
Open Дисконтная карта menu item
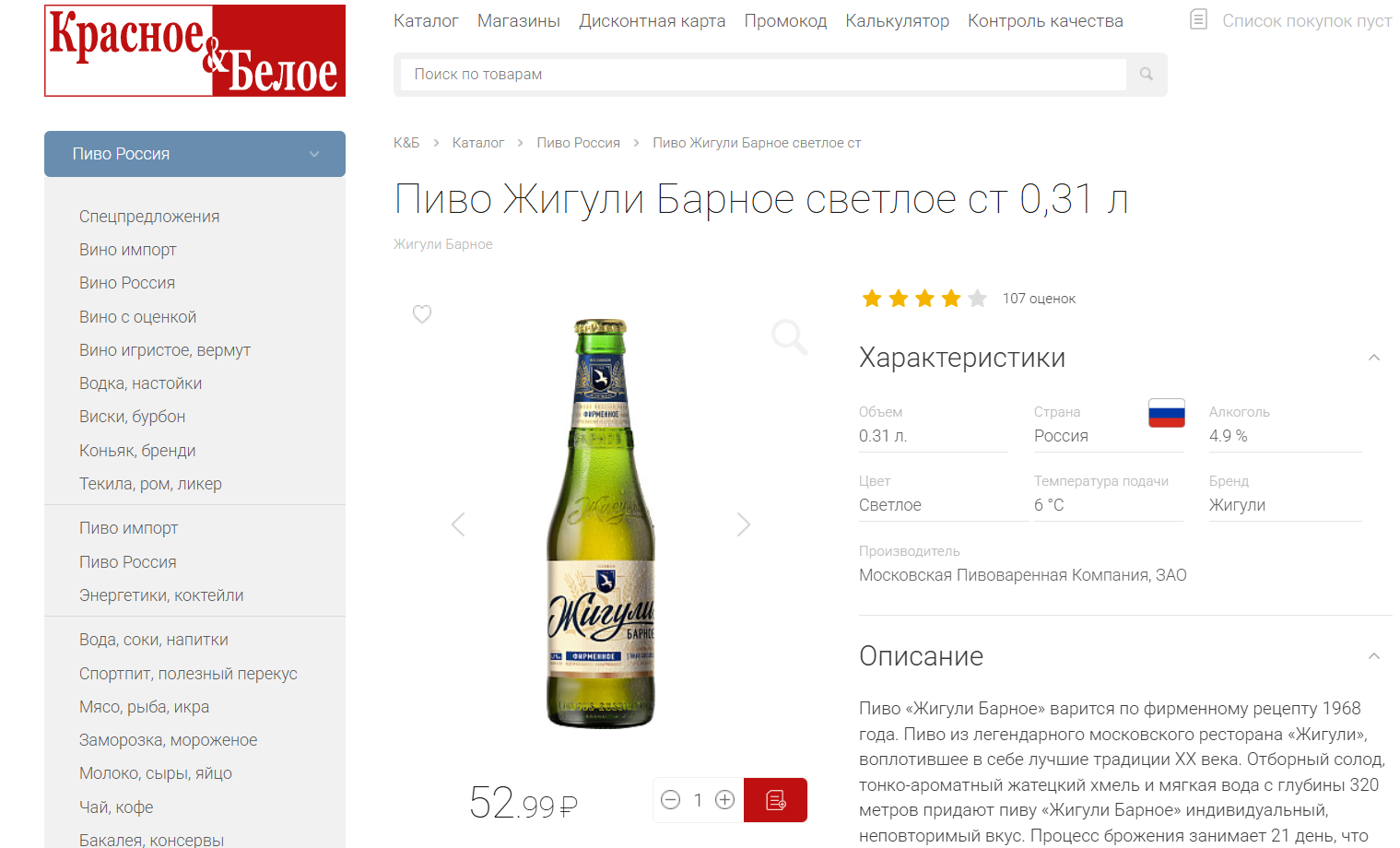click(652, 21)
